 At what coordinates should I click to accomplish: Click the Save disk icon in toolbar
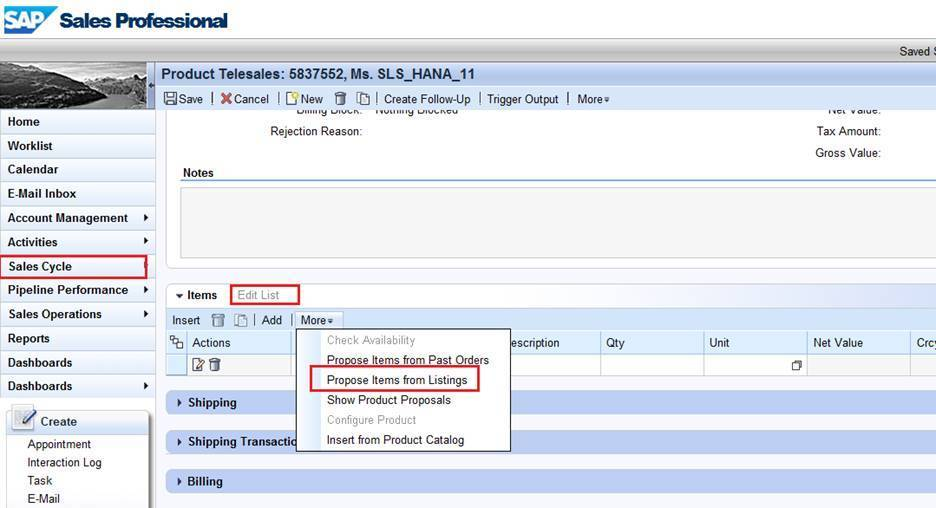click(171, 99)
